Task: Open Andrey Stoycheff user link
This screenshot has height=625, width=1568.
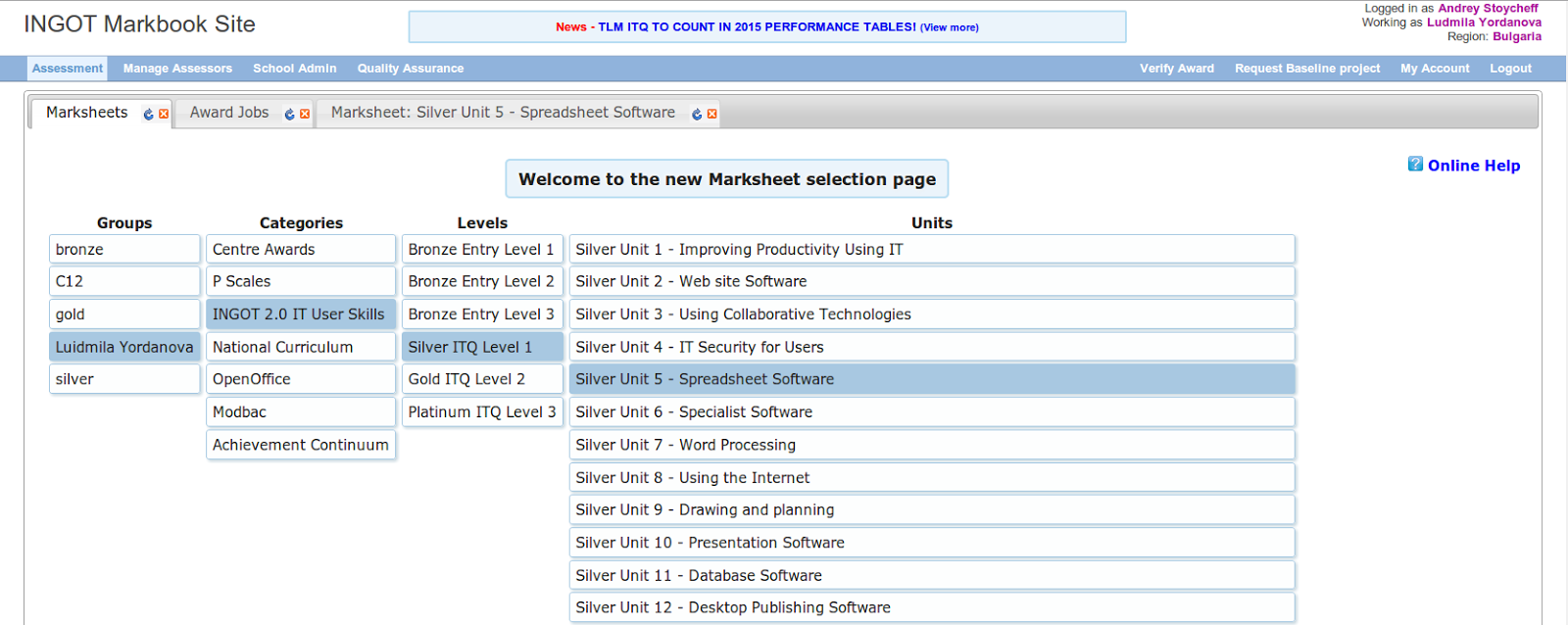Action: (x=1488, y=8)
